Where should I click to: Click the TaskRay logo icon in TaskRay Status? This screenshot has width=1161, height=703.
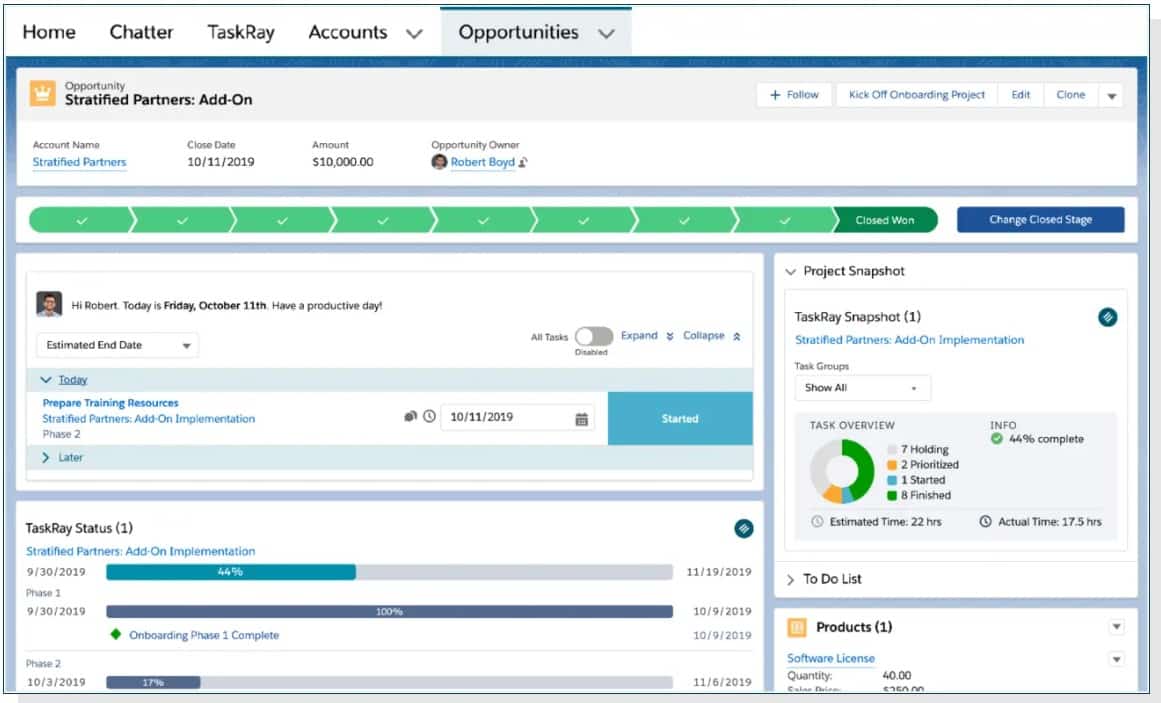point(743,528)
